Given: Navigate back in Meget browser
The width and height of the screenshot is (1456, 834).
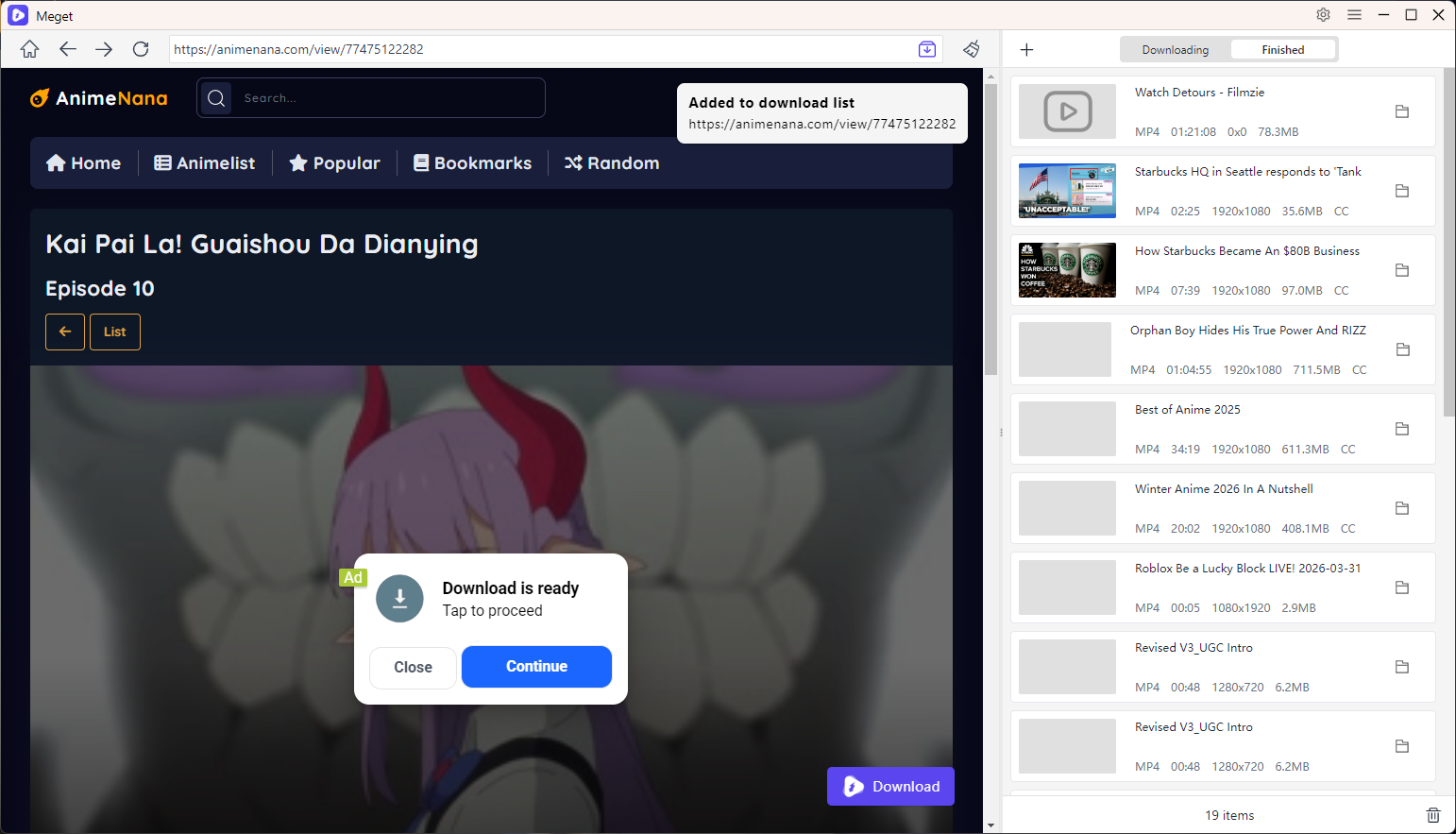Looking at the screenshot, I should (67, 49).
